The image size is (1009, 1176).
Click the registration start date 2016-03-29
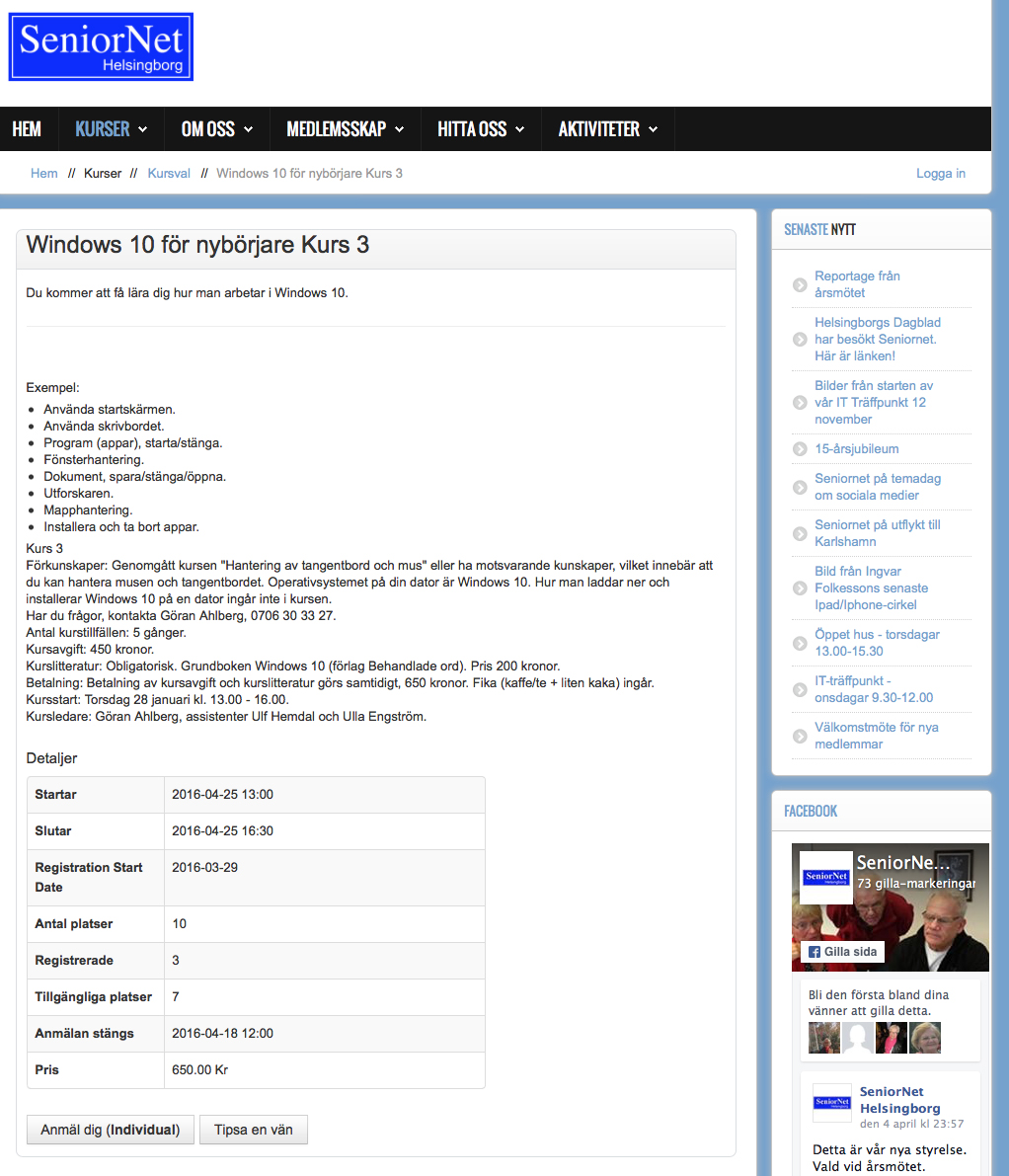pyautogui.click(x=204, y=868)
